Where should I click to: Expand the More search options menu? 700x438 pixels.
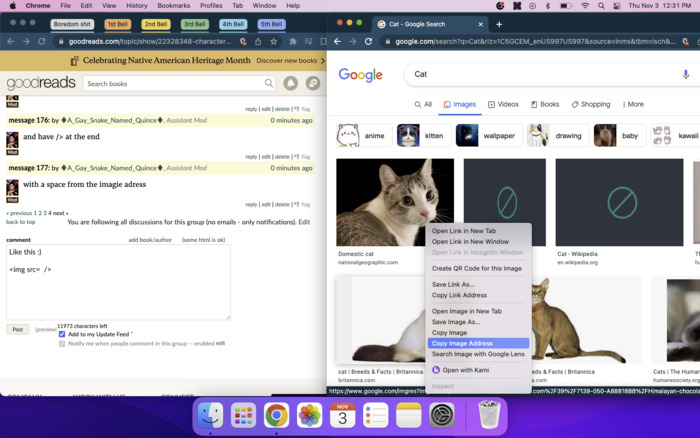pyautogui.click(x=631, y=104)
